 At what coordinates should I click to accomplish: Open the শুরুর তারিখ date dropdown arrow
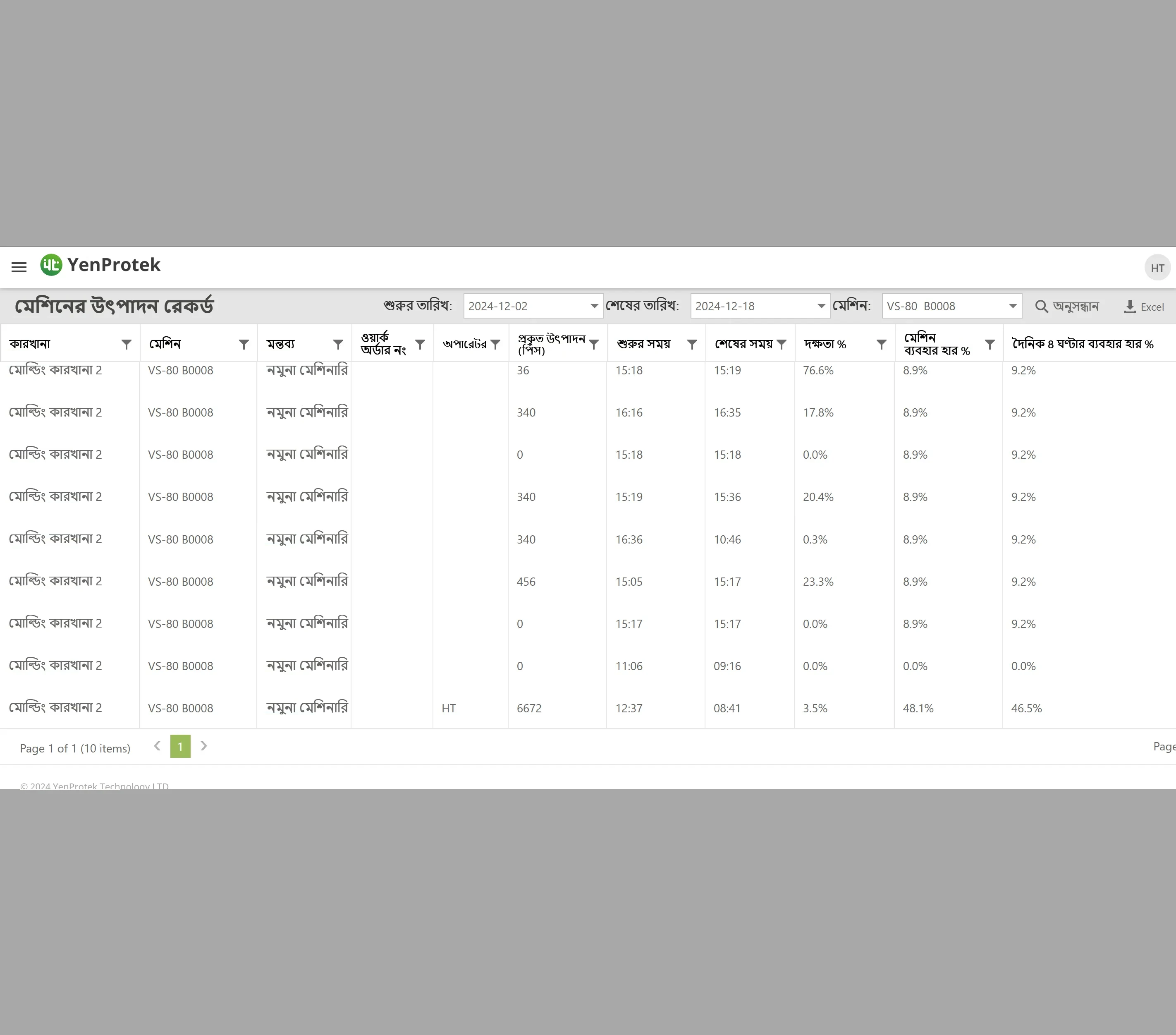pyautogui.click(x=594, y=306)
